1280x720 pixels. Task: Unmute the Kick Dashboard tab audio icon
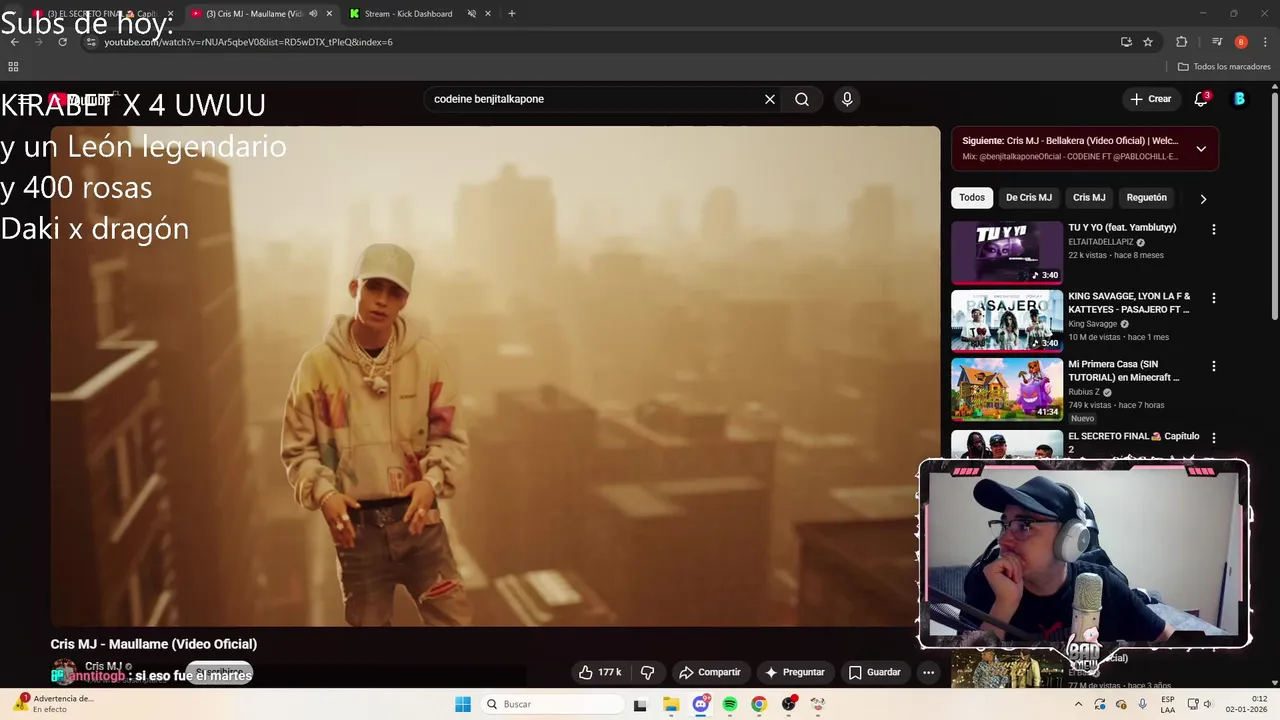point(472,14)
